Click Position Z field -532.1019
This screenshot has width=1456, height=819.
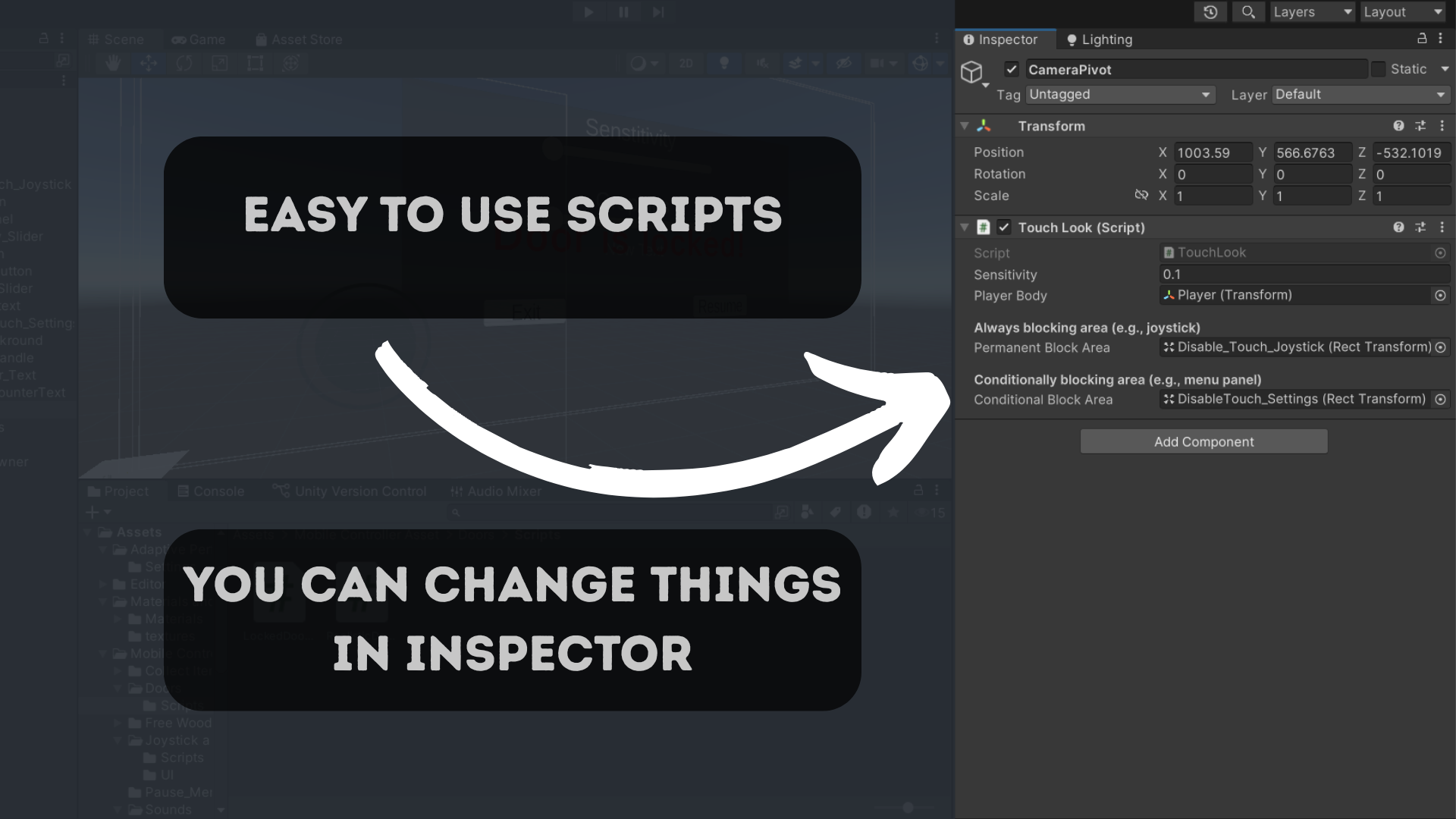pyautogui.click(x=1411, y=152)
